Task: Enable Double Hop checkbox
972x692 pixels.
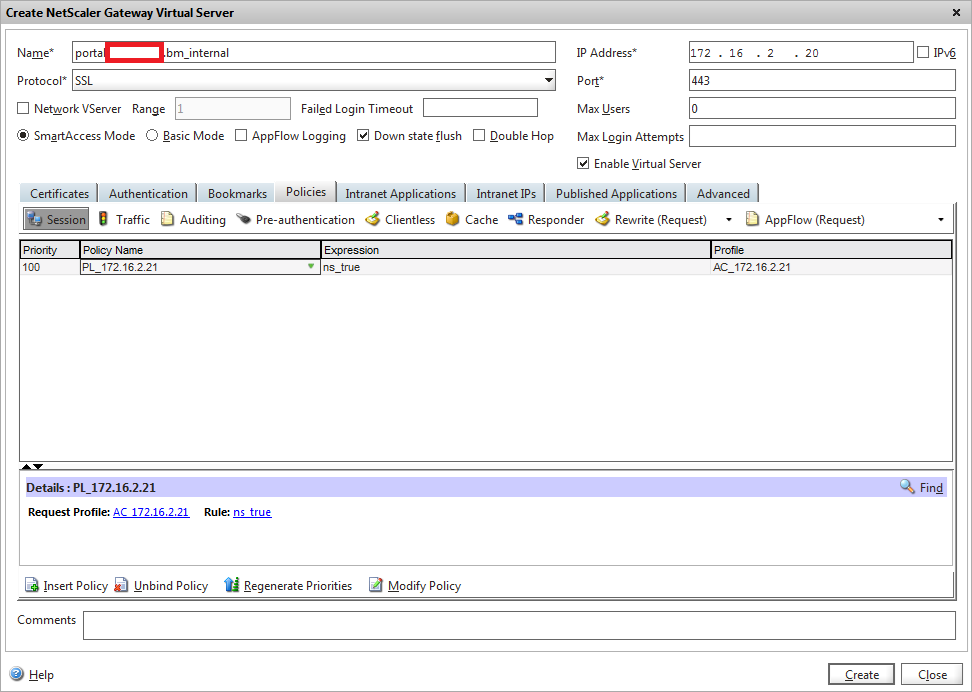Action: tap(479, 135)
